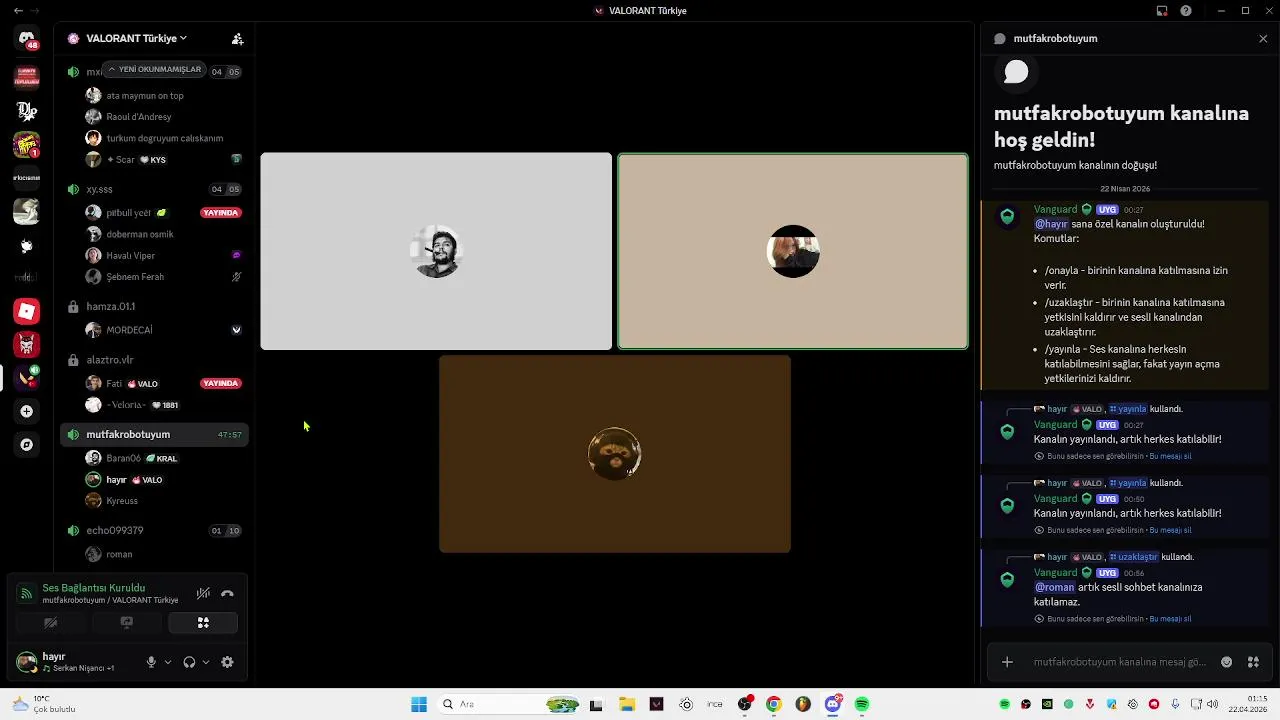Toggle noise suppression icon
This screenshot has width=1280, height=720.
tap(203, 593)
